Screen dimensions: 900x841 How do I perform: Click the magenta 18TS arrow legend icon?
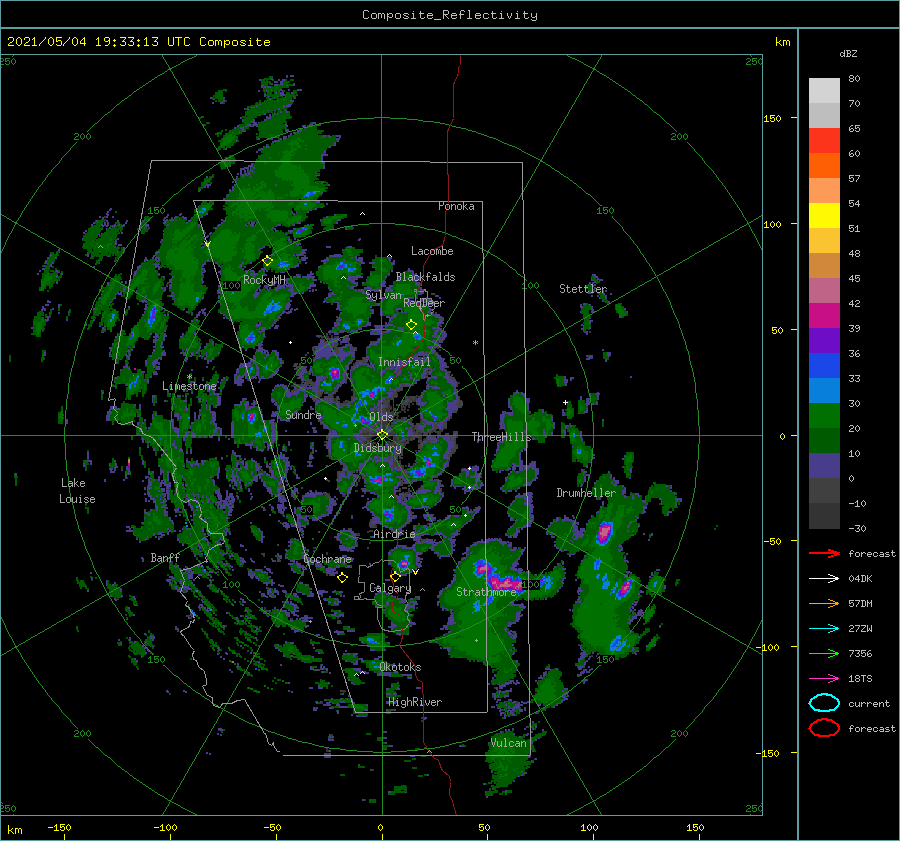[x=824, y=679]
